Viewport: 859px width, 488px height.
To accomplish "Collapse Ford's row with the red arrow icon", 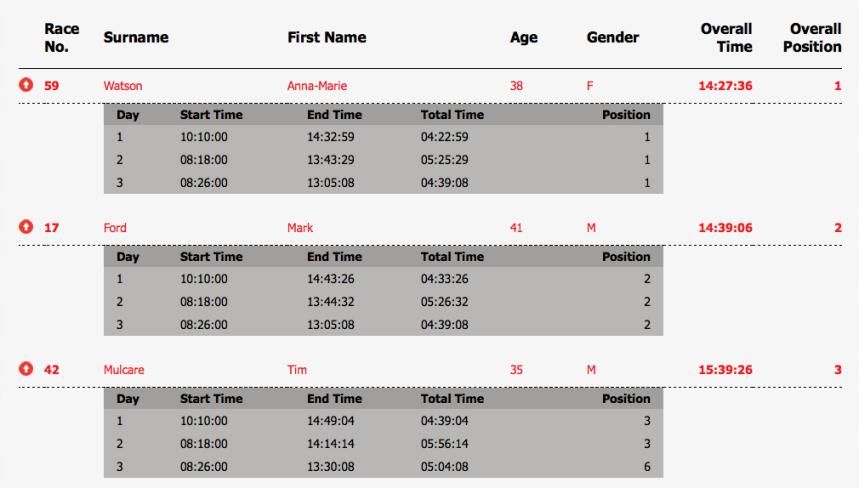I will click(x=26, y=228).
